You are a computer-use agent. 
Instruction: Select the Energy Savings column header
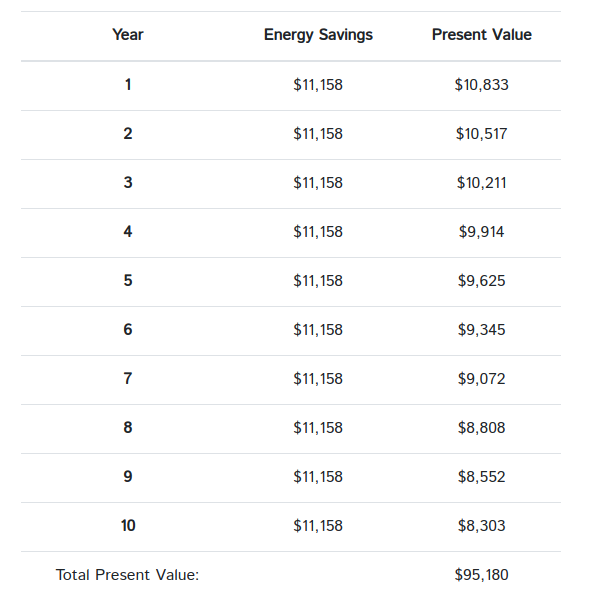[x=318, y=35]
